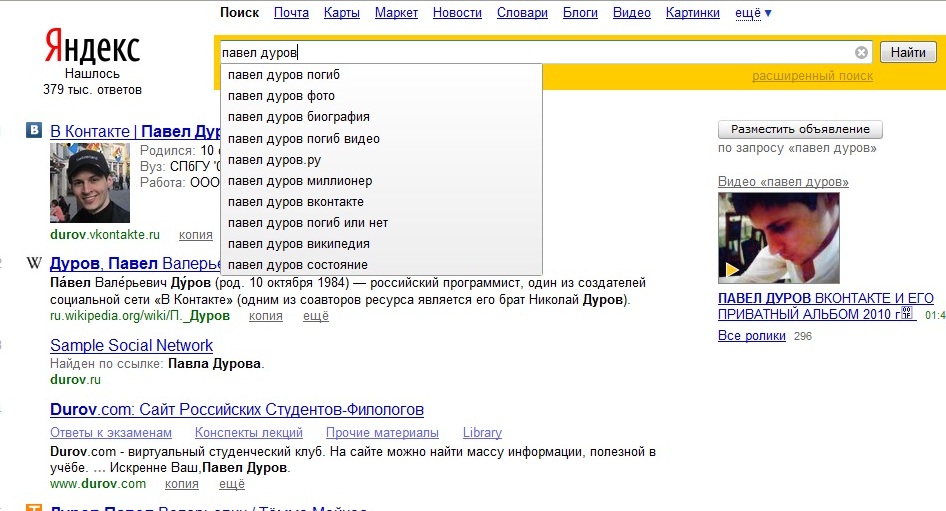Go to the Новости tab
This screenshot has height=511, width=946.
457,13
